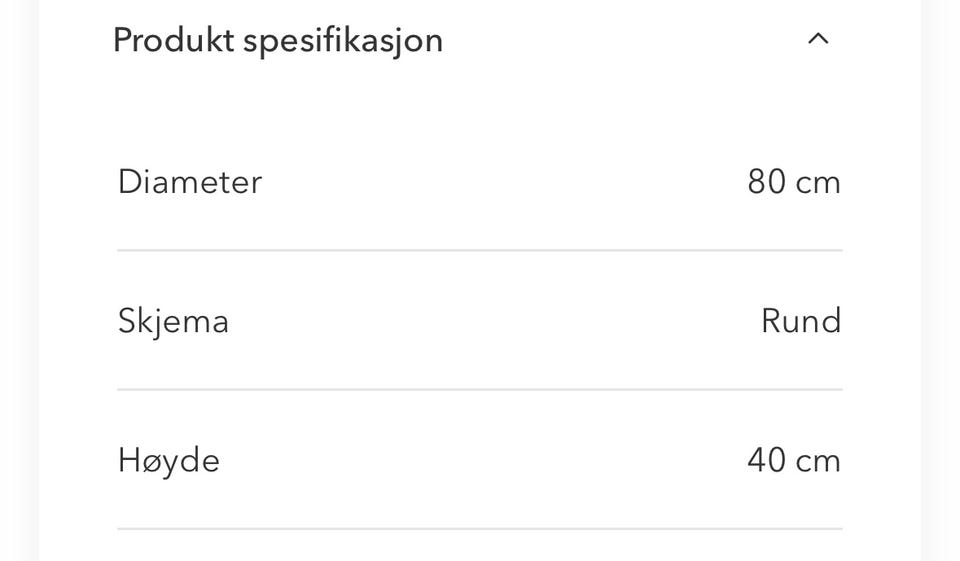
Task: Click the word spesifikasjon in the heading
Action: click(x=343, y=42)
